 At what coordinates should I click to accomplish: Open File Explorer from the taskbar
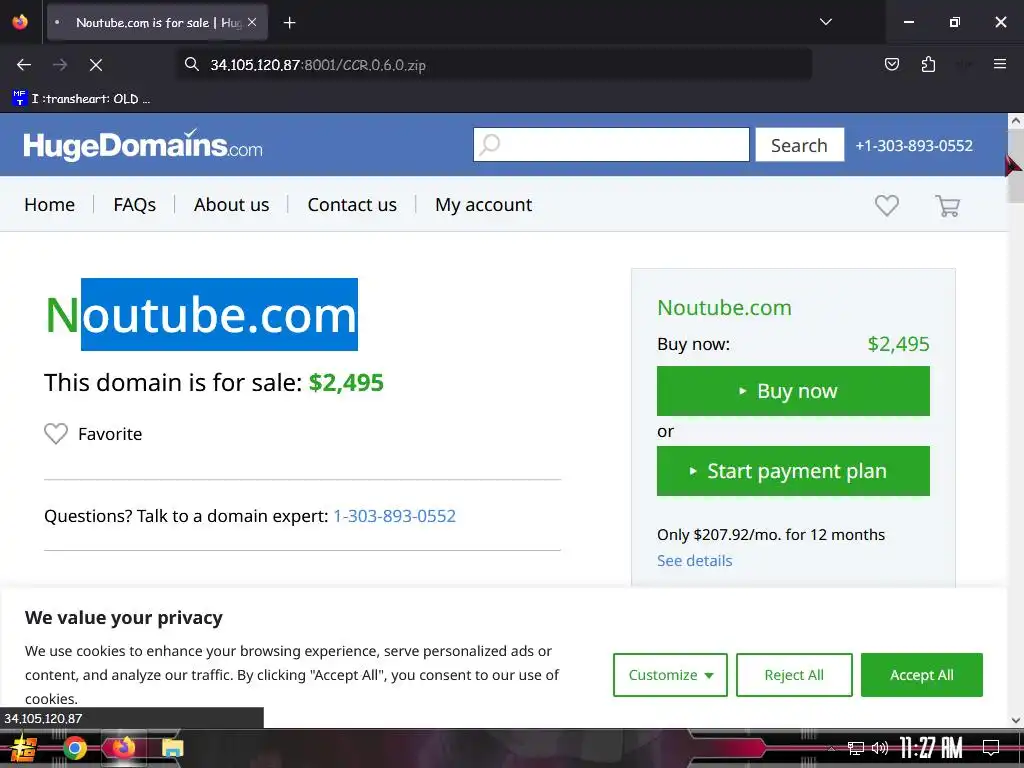(x=173, y=748)
